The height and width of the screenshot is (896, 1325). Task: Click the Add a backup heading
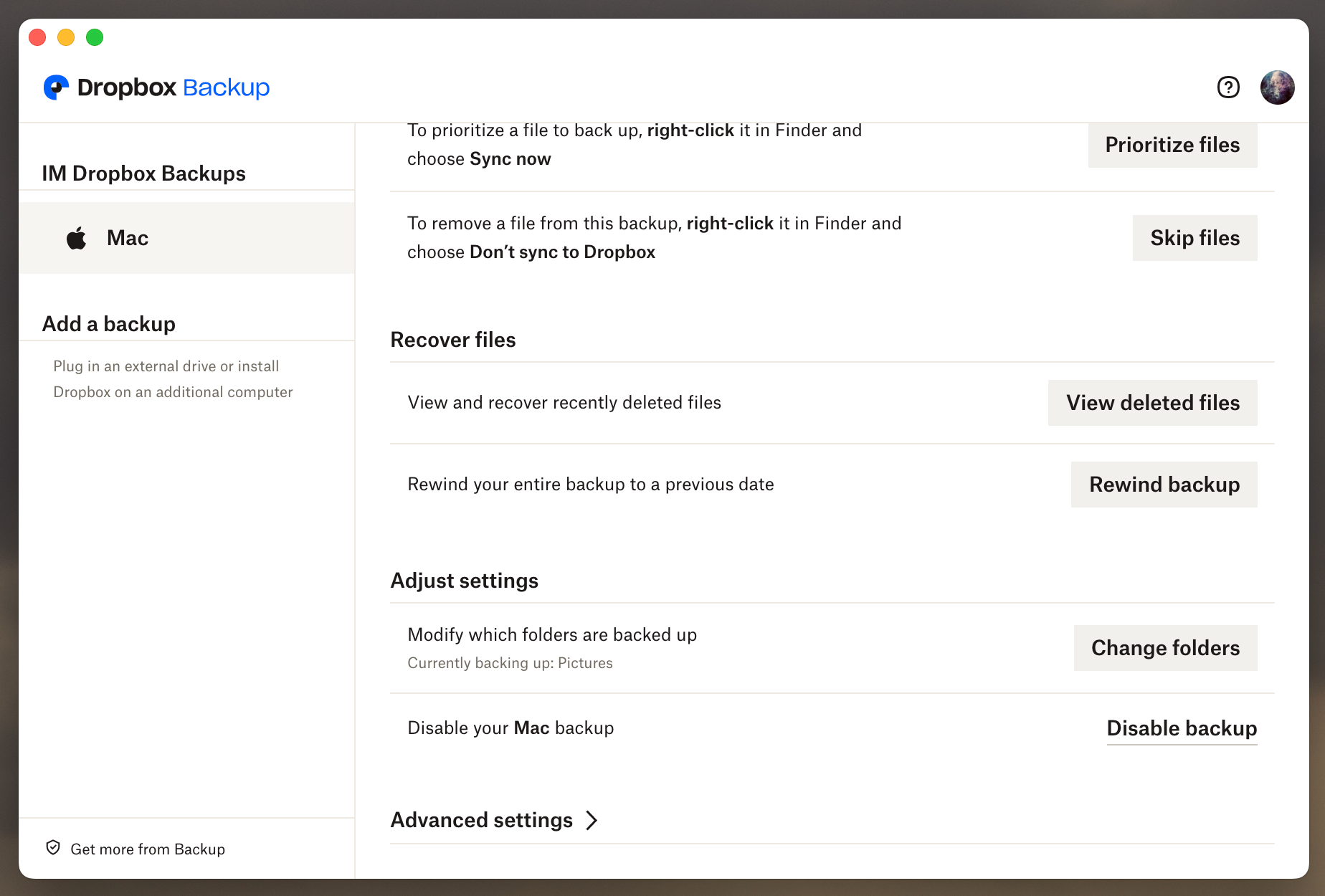click(109, 324)
